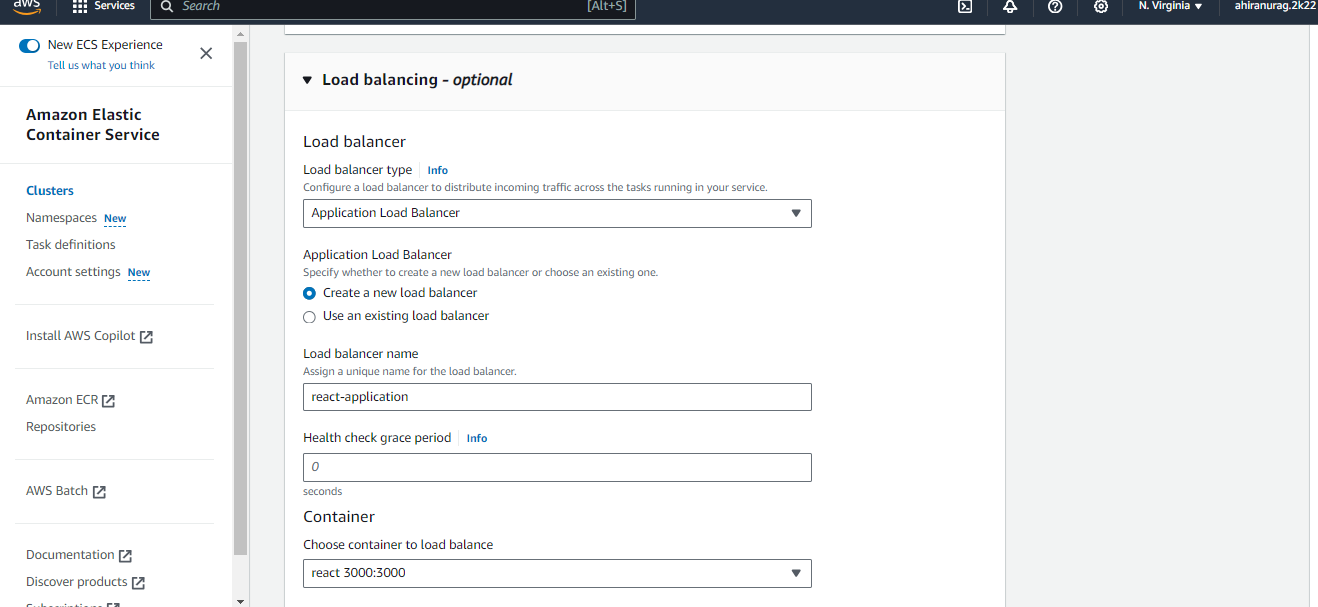Open Install AWS Copilot external link
Screen dimensions: 1318x607
point(89,336)
